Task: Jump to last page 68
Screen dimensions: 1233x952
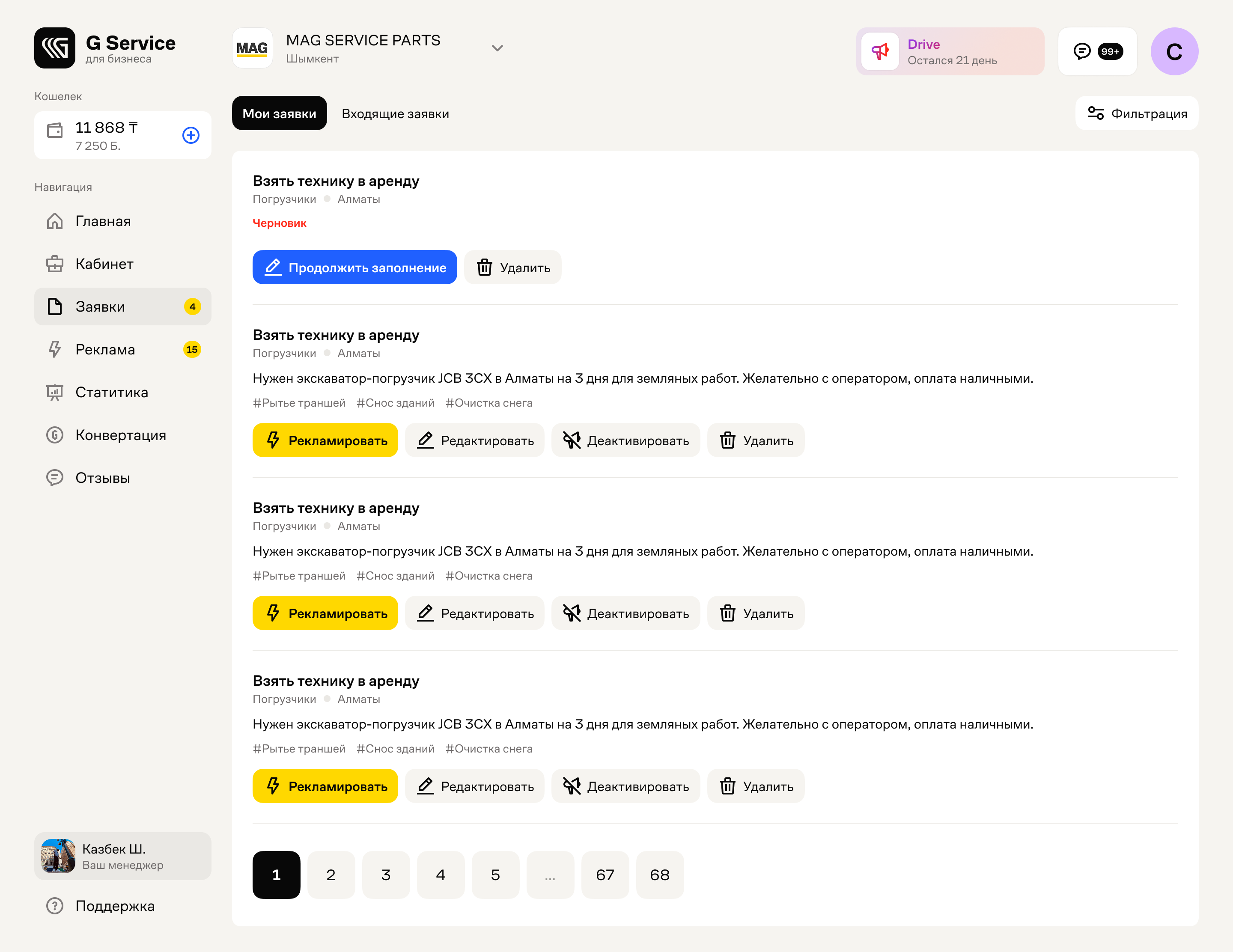Action: tap(659, 875)
